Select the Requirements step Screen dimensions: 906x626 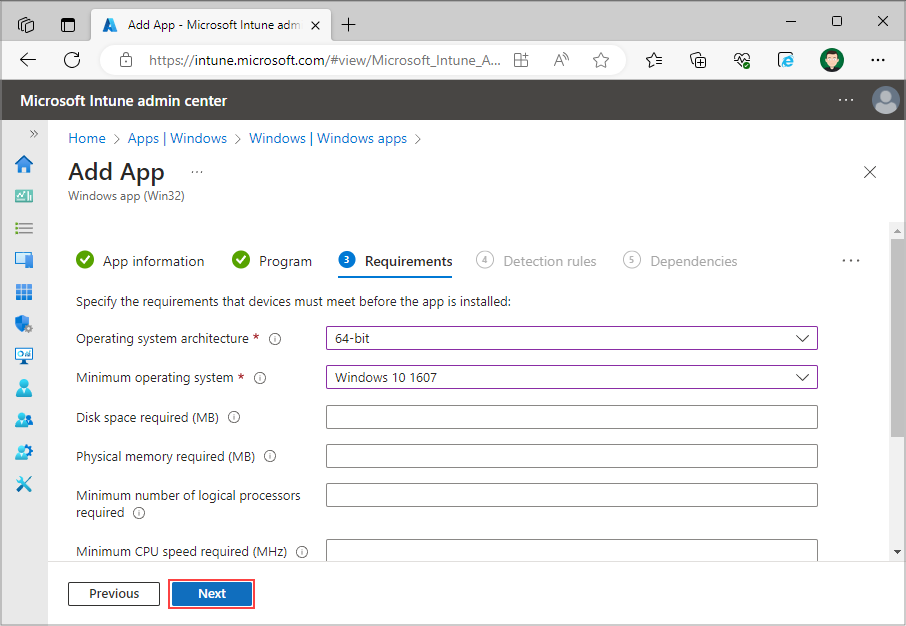click(x=395, y=261)
